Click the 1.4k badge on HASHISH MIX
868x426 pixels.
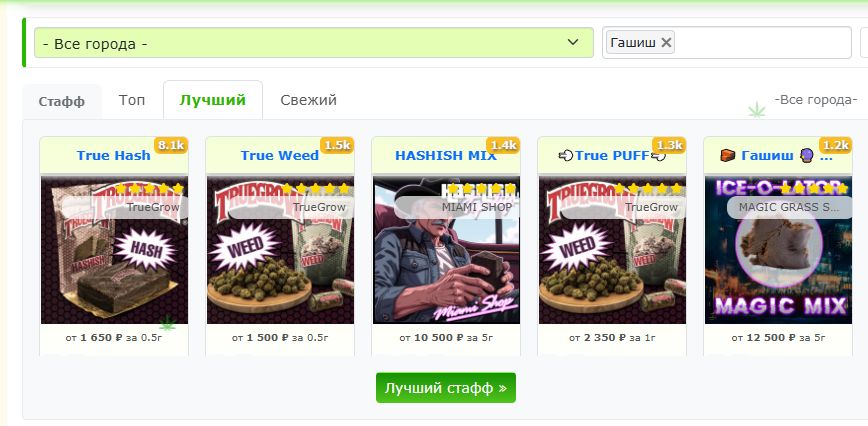pos(503,145)
